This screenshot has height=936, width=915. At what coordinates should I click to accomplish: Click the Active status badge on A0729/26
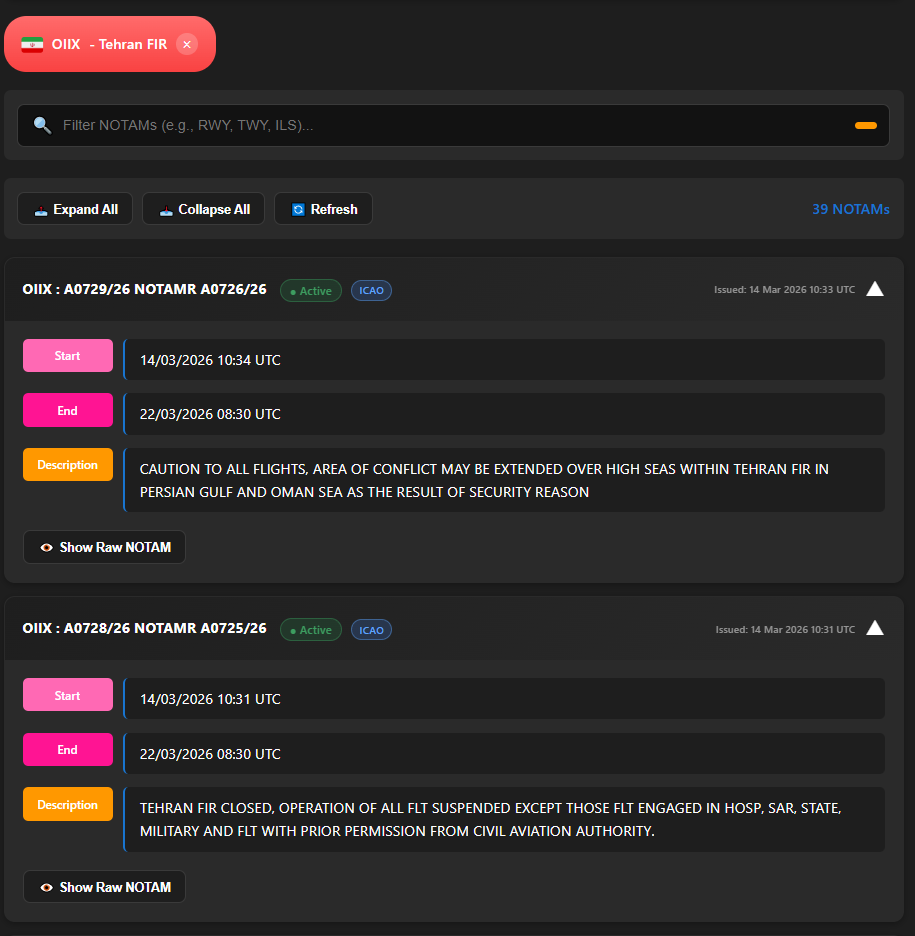coord(310,290)
